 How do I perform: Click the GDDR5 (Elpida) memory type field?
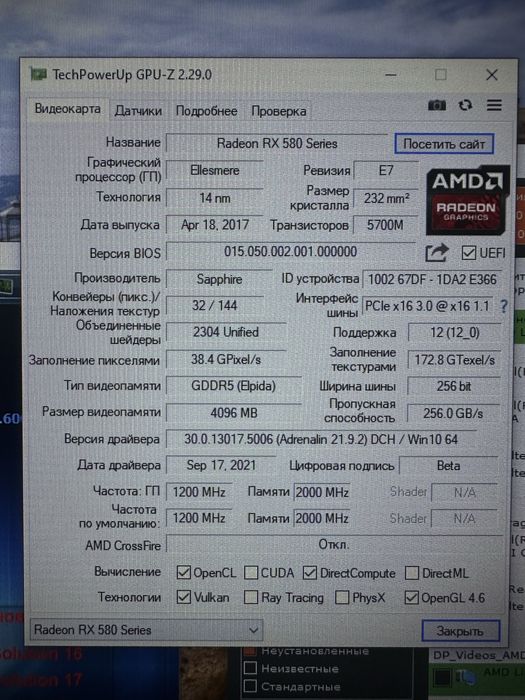[233, 386]
